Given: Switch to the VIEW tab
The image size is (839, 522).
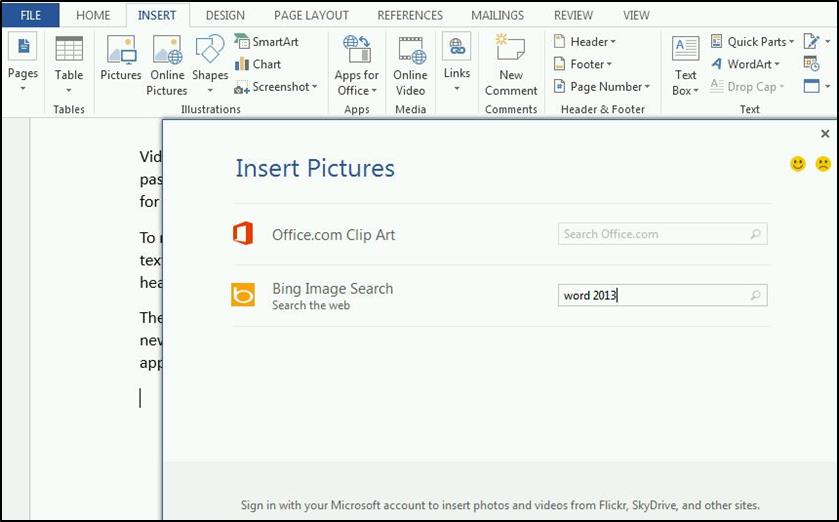Looking at the screenshot, I should (636, 16).
